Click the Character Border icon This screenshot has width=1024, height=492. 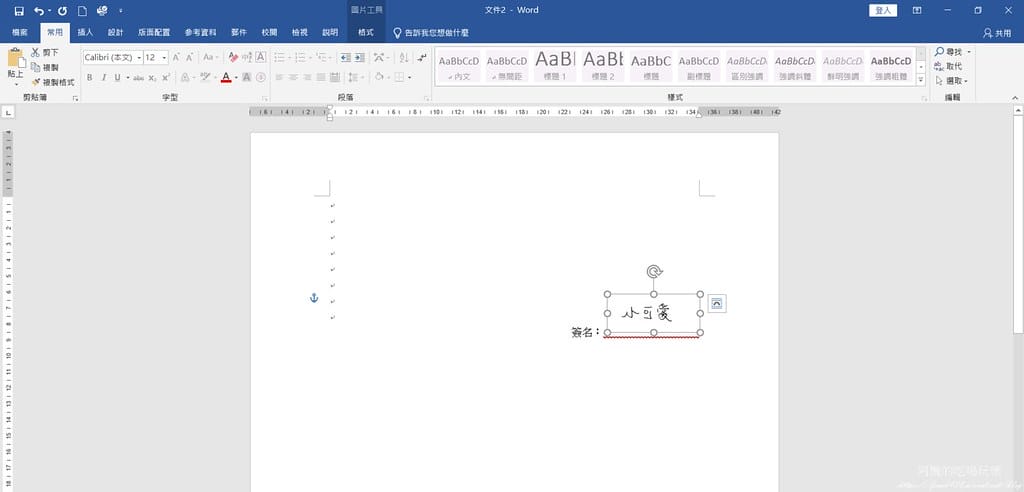(x=261, y=57)
